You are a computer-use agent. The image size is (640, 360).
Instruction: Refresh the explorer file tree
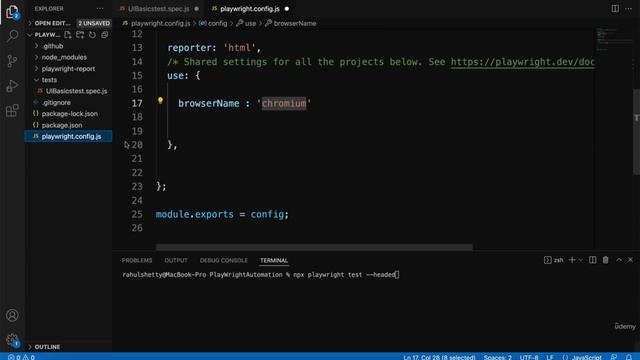(93, 35)
